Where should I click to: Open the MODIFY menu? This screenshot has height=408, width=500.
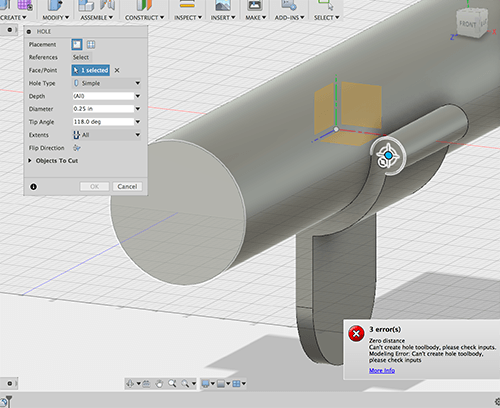(55, 17)
